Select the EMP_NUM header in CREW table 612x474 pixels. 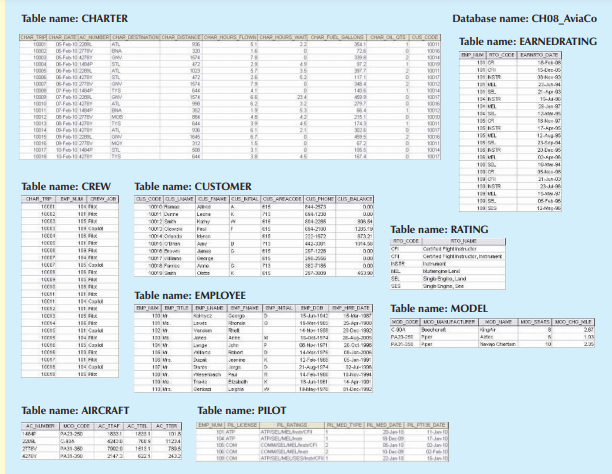click(x=71, y=199)
